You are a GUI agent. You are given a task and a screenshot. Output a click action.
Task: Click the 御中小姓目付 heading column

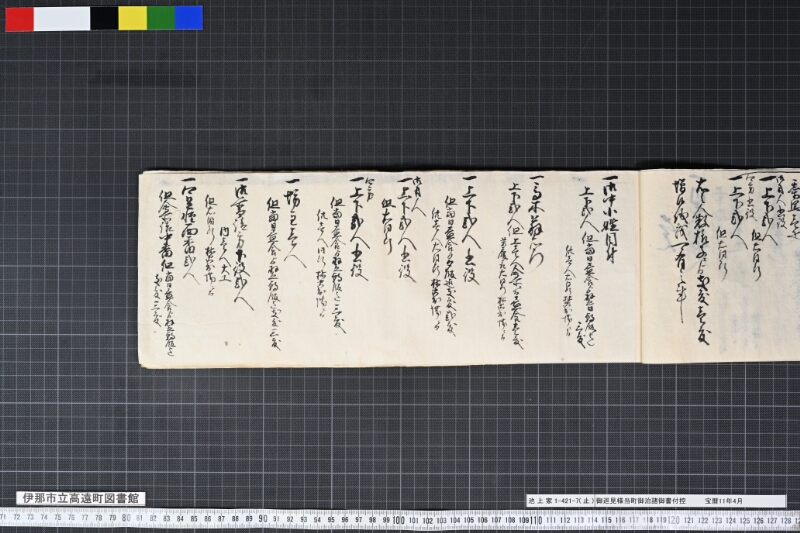point(611,219)
